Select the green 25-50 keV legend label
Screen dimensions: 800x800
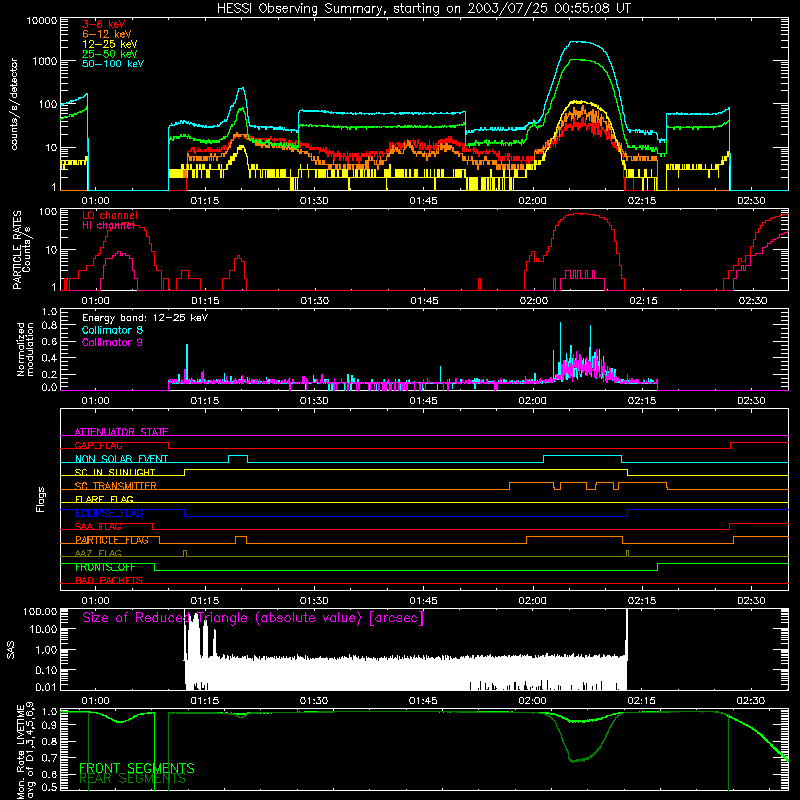110,54
